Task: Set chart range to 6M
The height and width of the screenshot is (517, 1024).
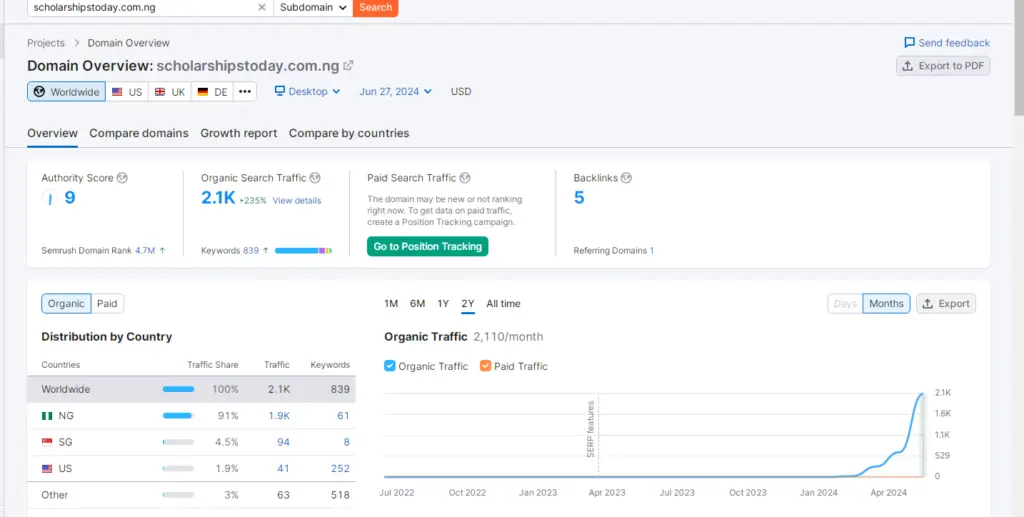Action: 417,304
